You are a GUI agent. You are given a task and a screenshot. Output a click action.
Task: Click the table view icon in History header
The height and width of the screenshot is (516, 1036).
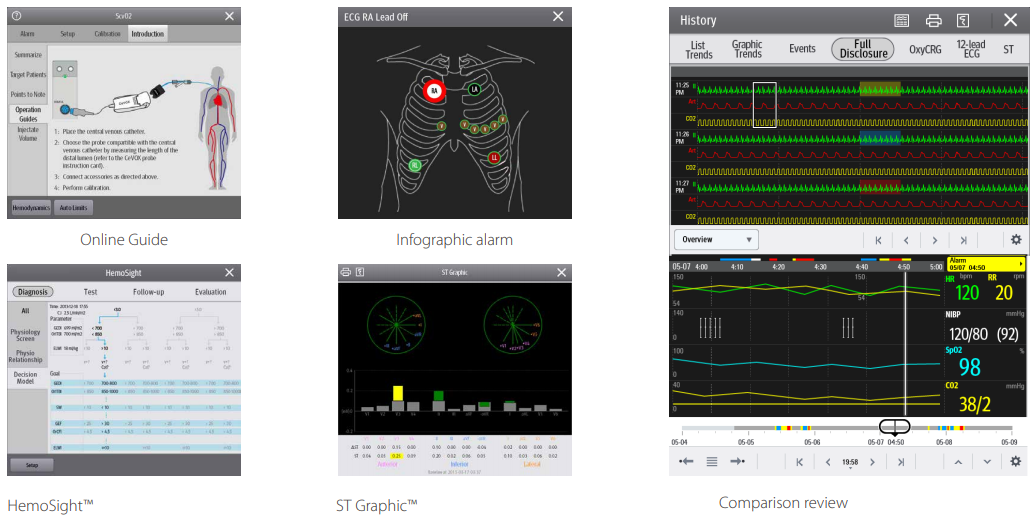[901, 20]
